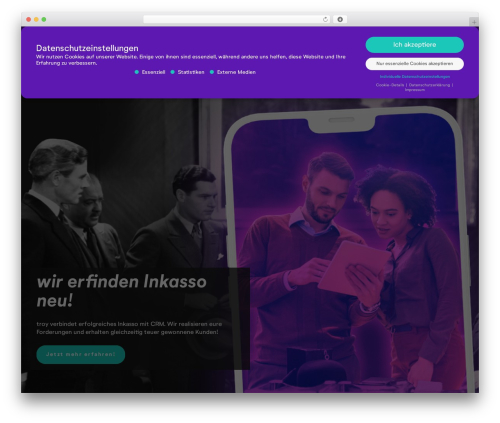Click the green maximize window button
Viewport: 500px width, 423px height.
[x=44, y=19]
